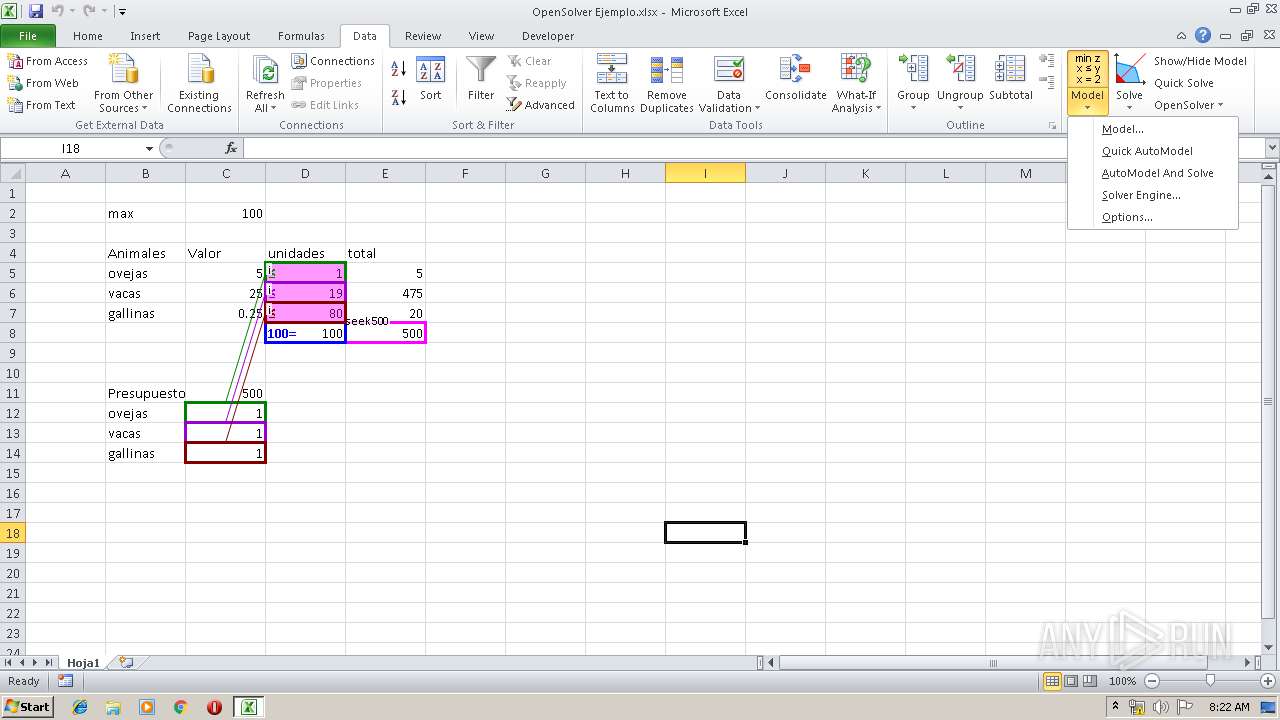Screen dimensions: 1280x720
Task: Select the Hoja1 sheet tab
Action: tap(83, 662)
